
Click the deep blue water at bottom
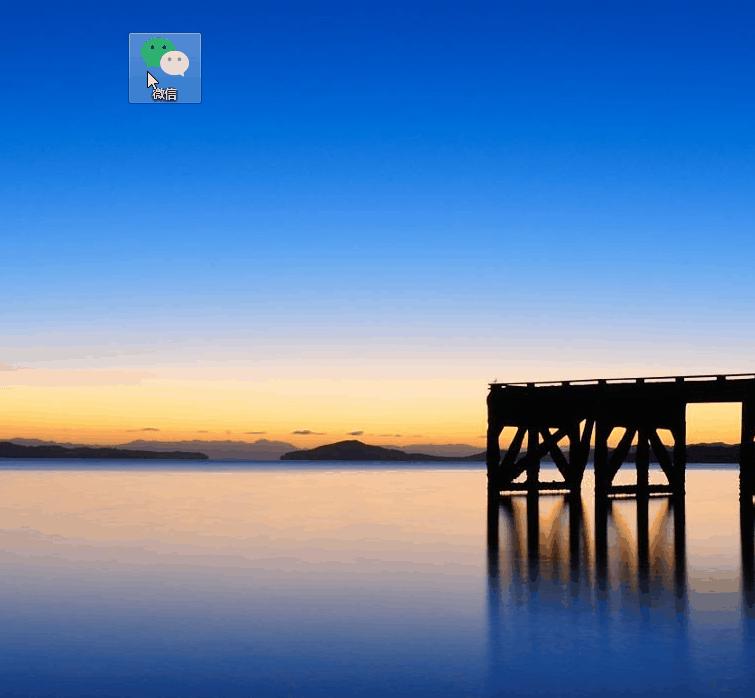(300, 660)
